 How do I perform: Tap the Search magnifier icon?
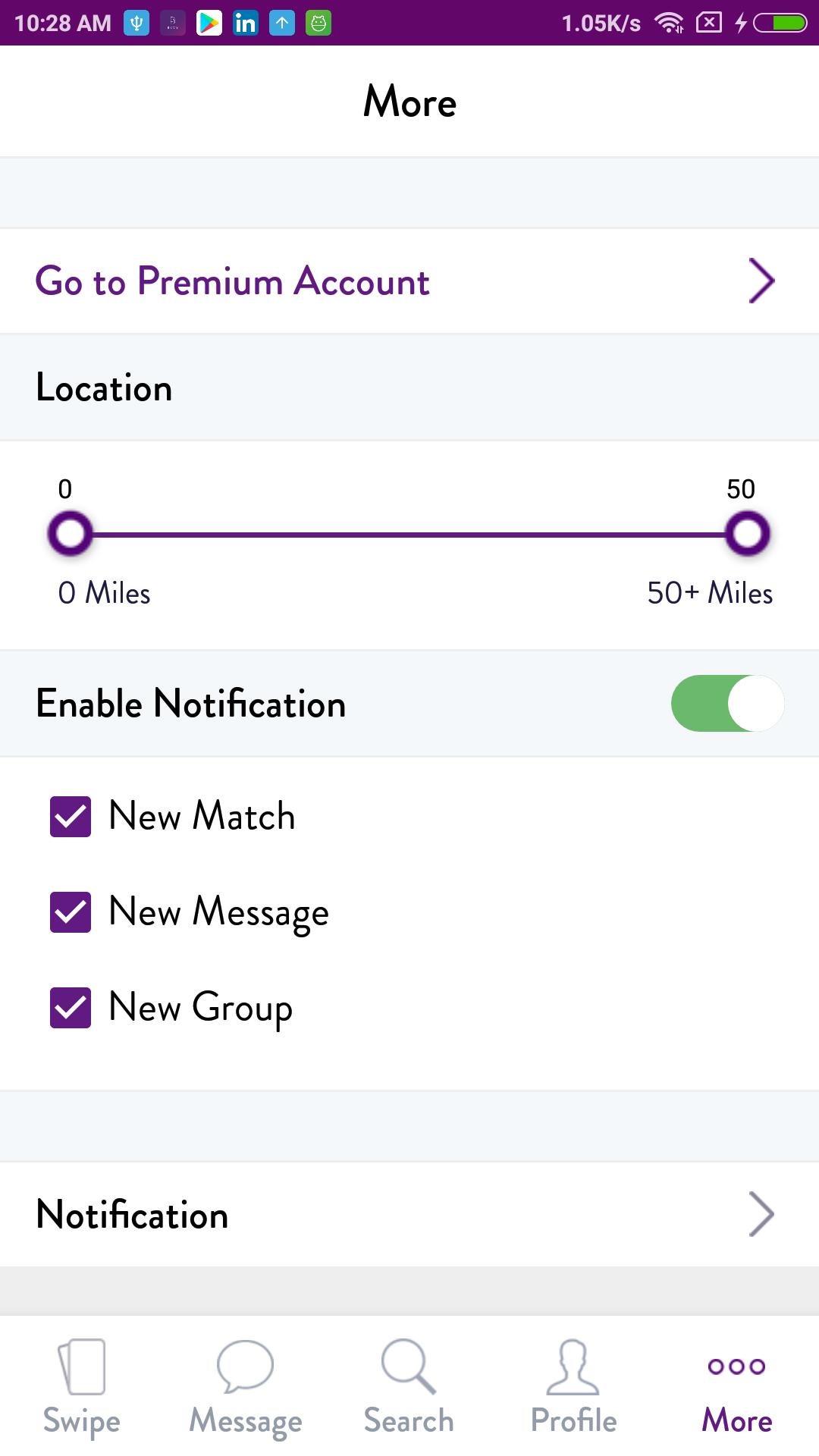point(409,1367)
